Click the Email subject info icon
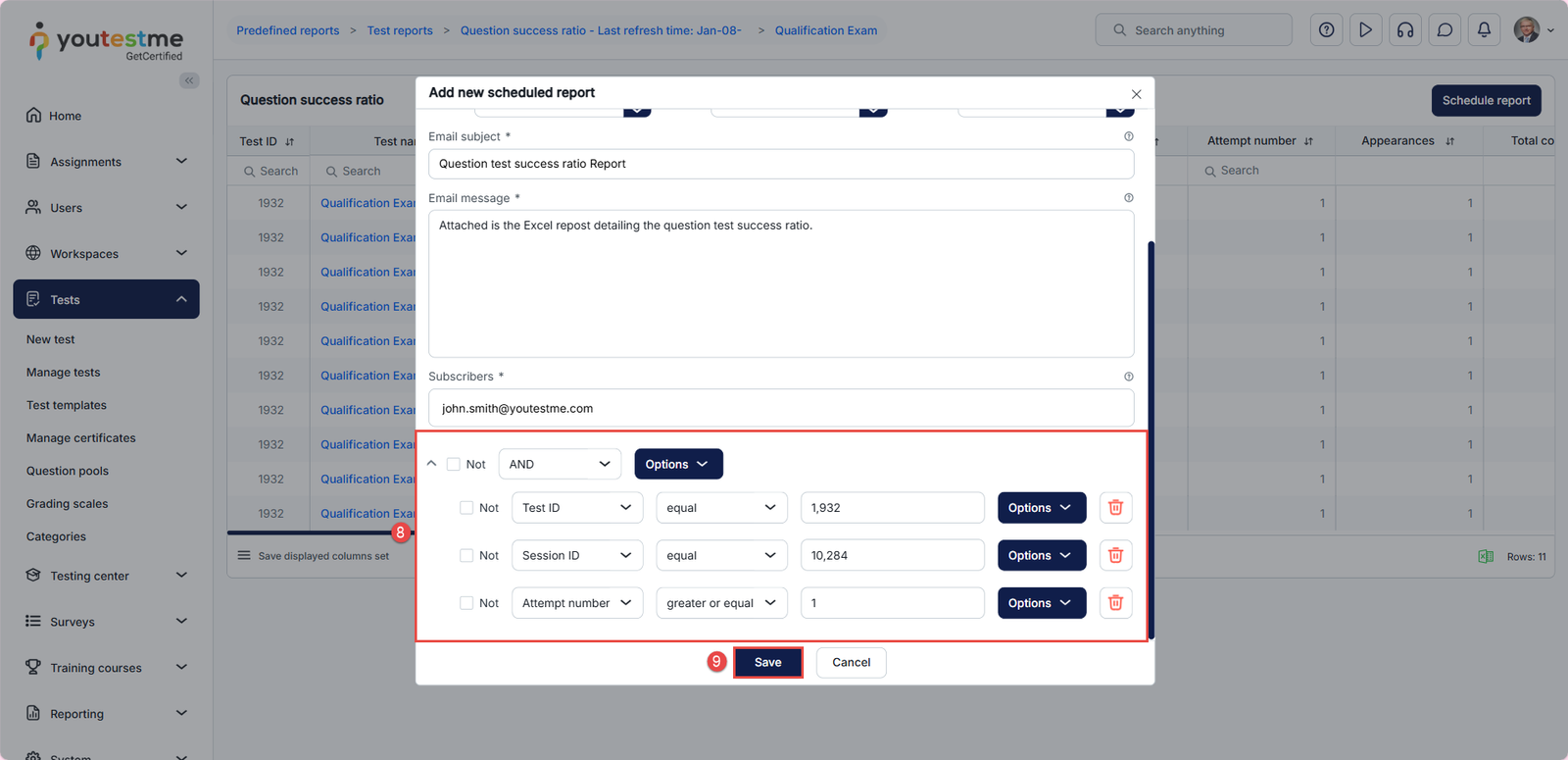The width and height of the screenshot is (1568, 760). (1129, 136)
